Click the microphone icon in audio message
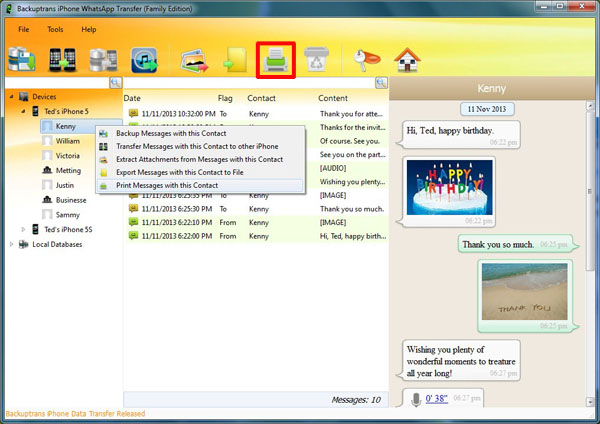This screenshot has height=424, width=600. click(x=416, y=400)
